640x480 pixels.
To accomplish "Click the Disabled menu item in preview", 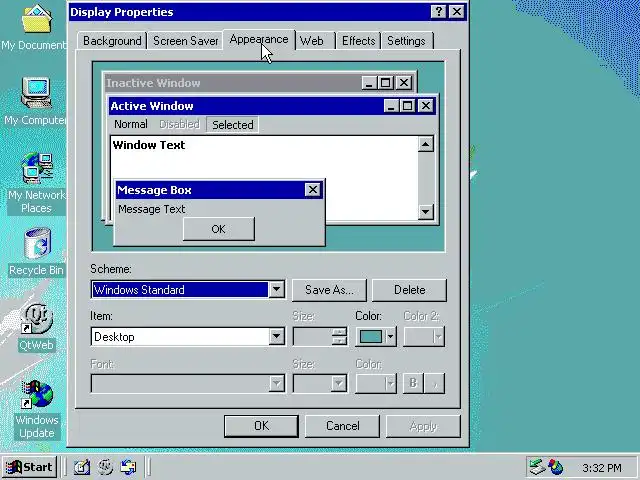I will pyautogui.click(x=179, y=124).
